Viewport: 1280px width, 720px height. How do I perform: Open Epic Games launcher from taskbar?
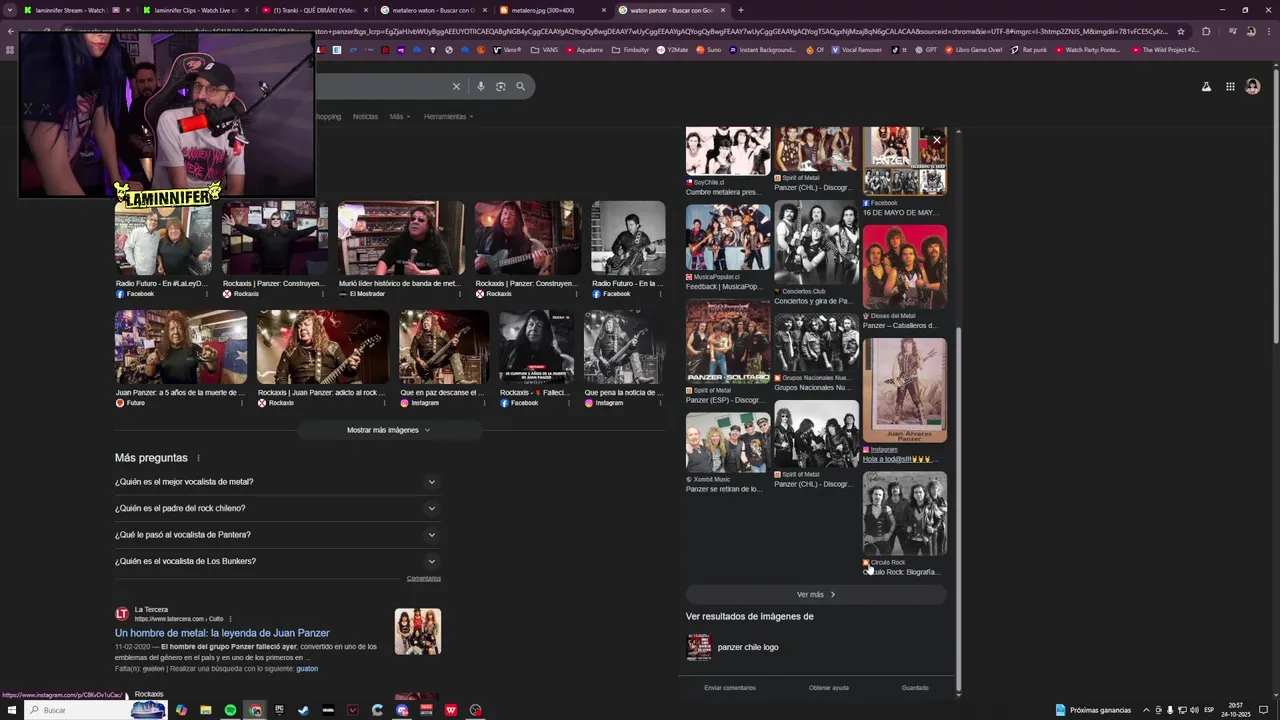[x=279, y=710]
